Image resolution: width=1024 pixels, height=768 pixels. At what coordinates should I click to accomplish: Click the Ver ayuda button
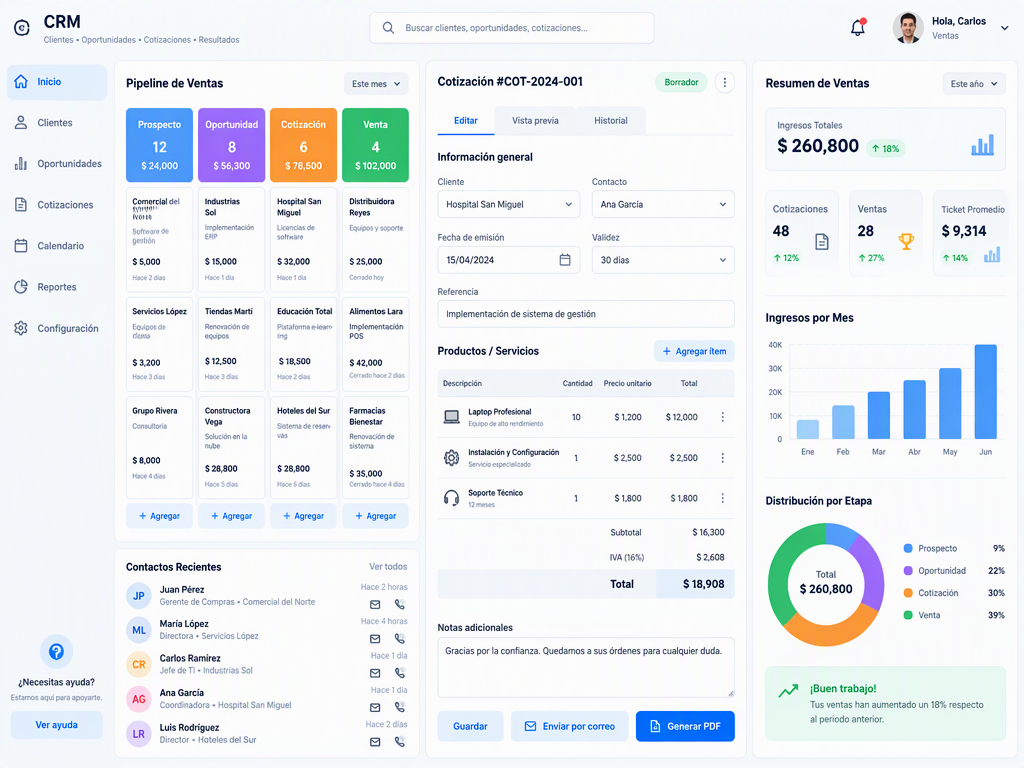[x=57, y=725]
